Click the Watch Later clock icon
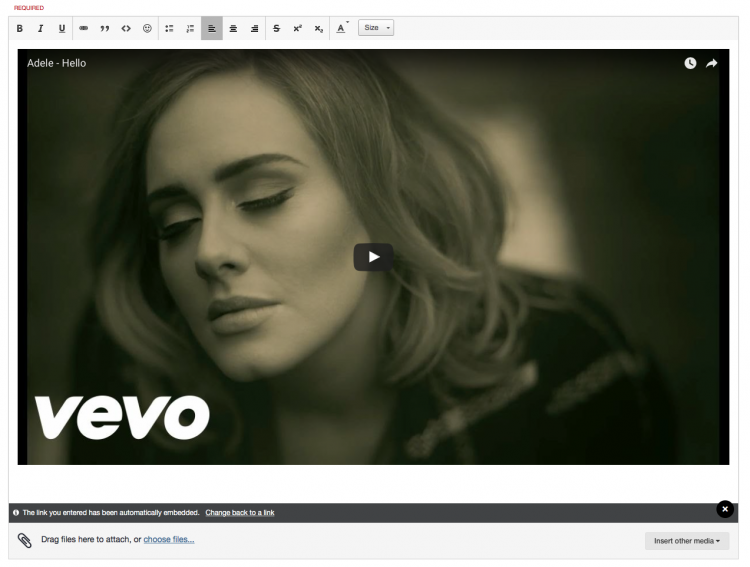Screen dimensions: 750x567 pos(690,63)
